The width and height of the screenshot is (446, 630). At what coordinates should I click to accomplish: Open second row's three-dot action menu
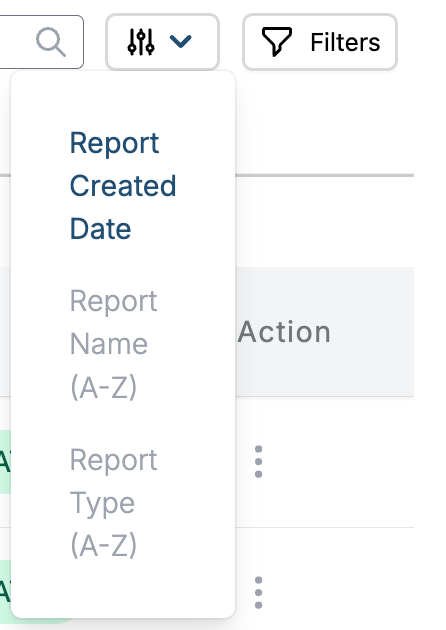pyautogui.click(x=258, y=592)
